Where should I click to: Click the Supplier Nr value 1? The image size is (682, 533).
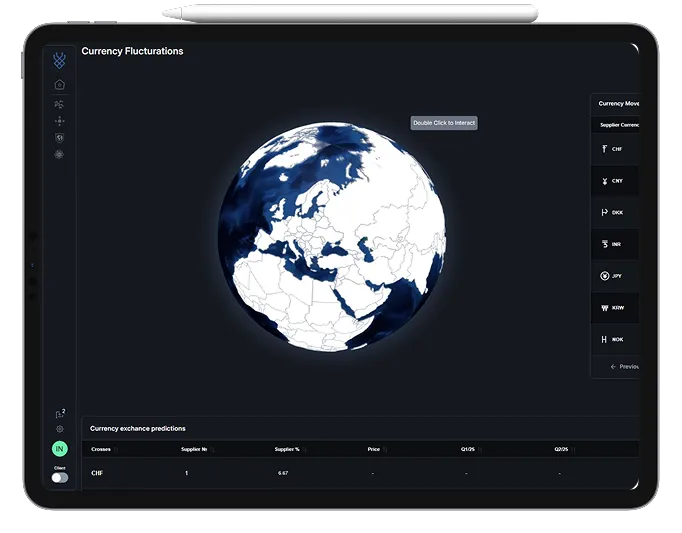coord(187,473)
